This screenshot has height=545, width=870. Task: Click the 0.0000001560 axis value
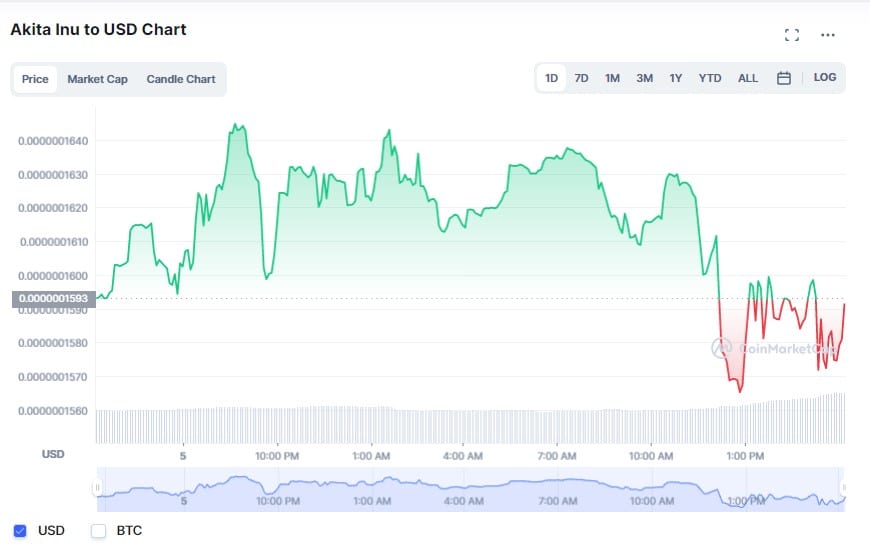point(53,411)
